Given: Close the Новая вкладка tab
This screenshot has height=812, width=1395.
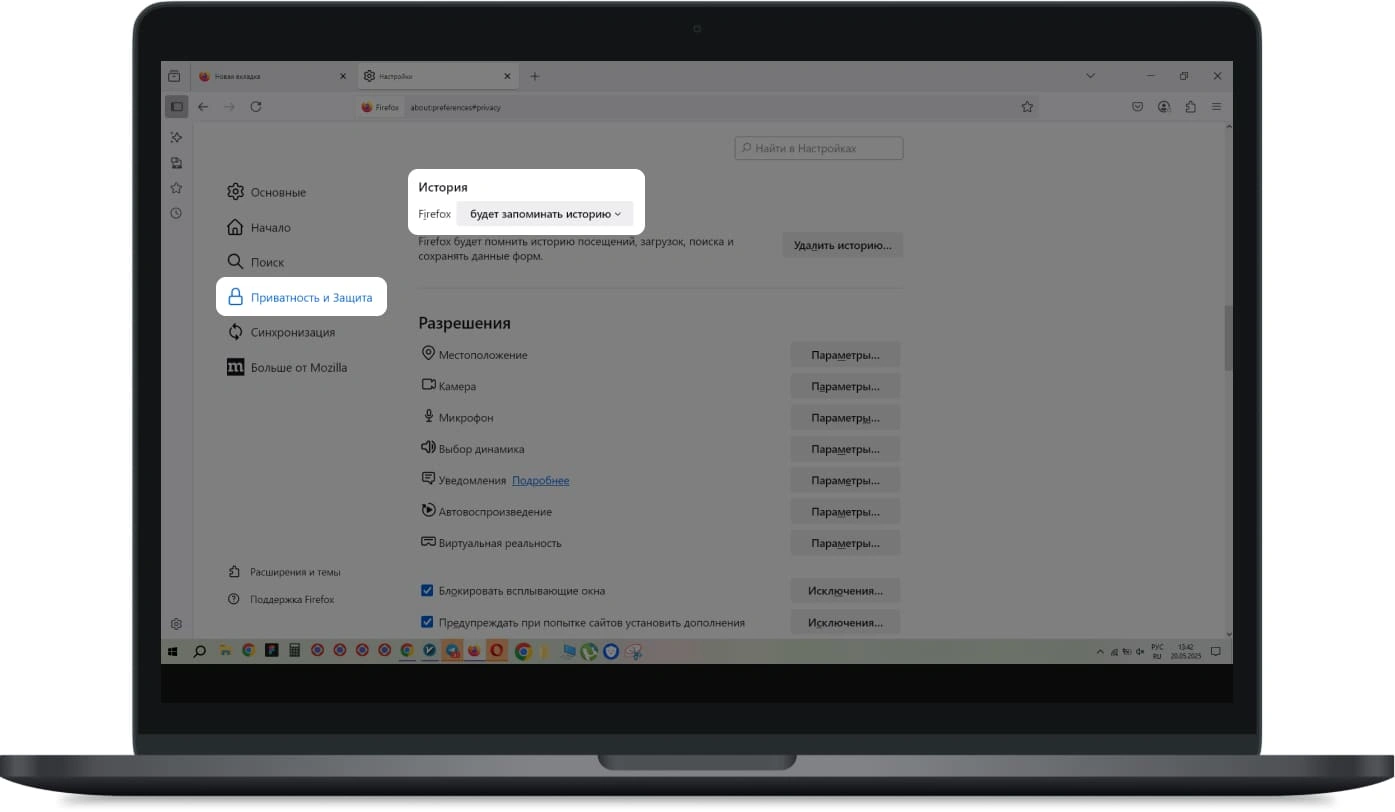Looking at the screenshot, I should click(x=343, y=76).
